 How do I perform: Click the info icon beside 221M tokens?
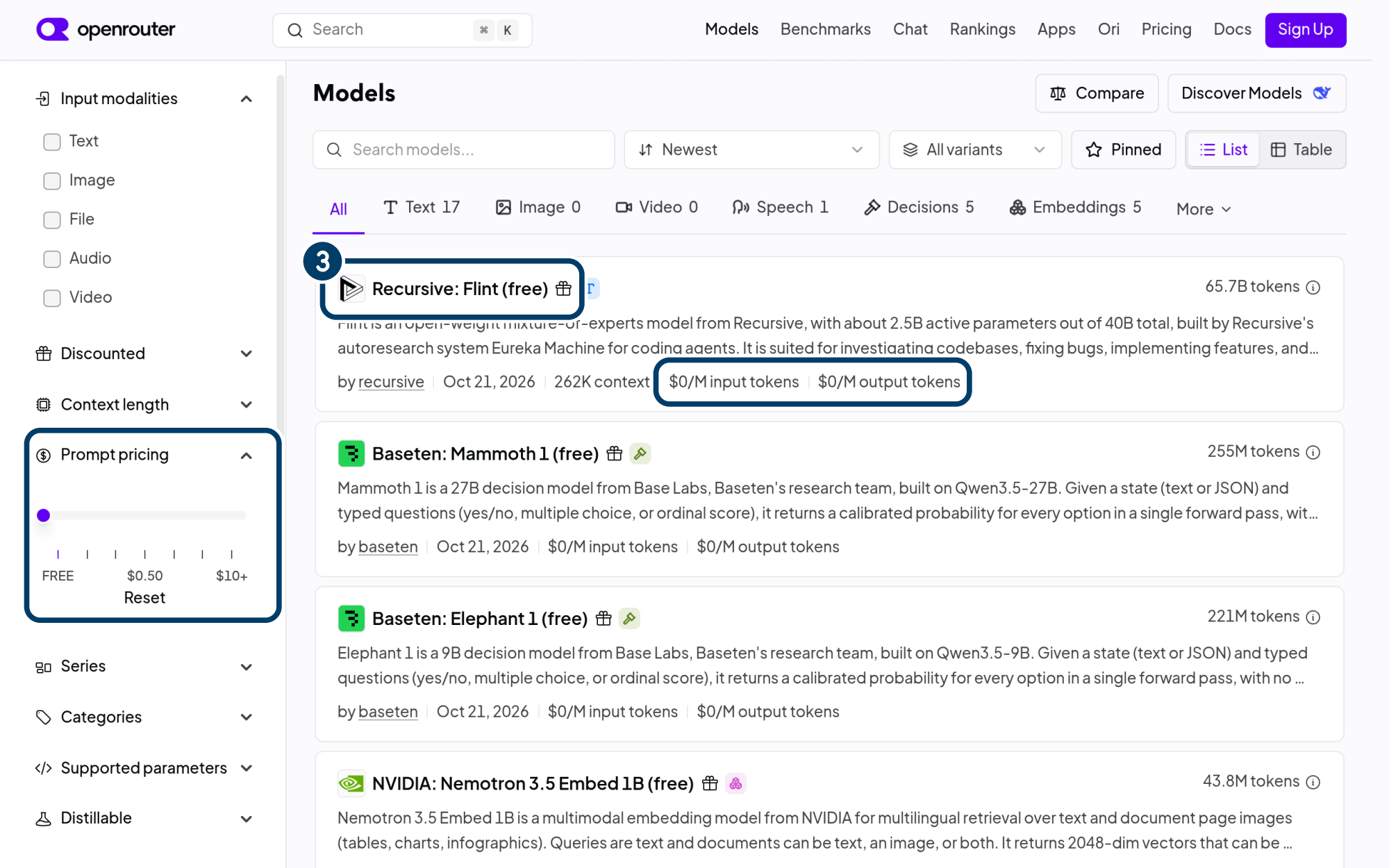(x=1313, y=617)
